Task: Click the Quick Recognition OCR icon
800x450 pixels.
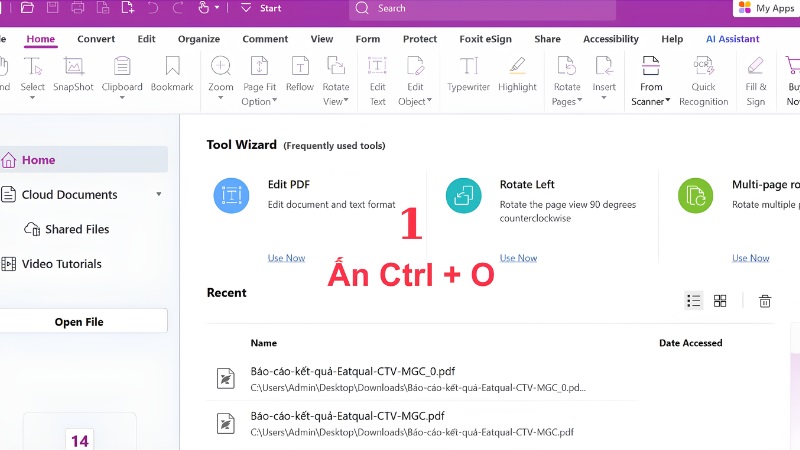Action: pos(704,66)
